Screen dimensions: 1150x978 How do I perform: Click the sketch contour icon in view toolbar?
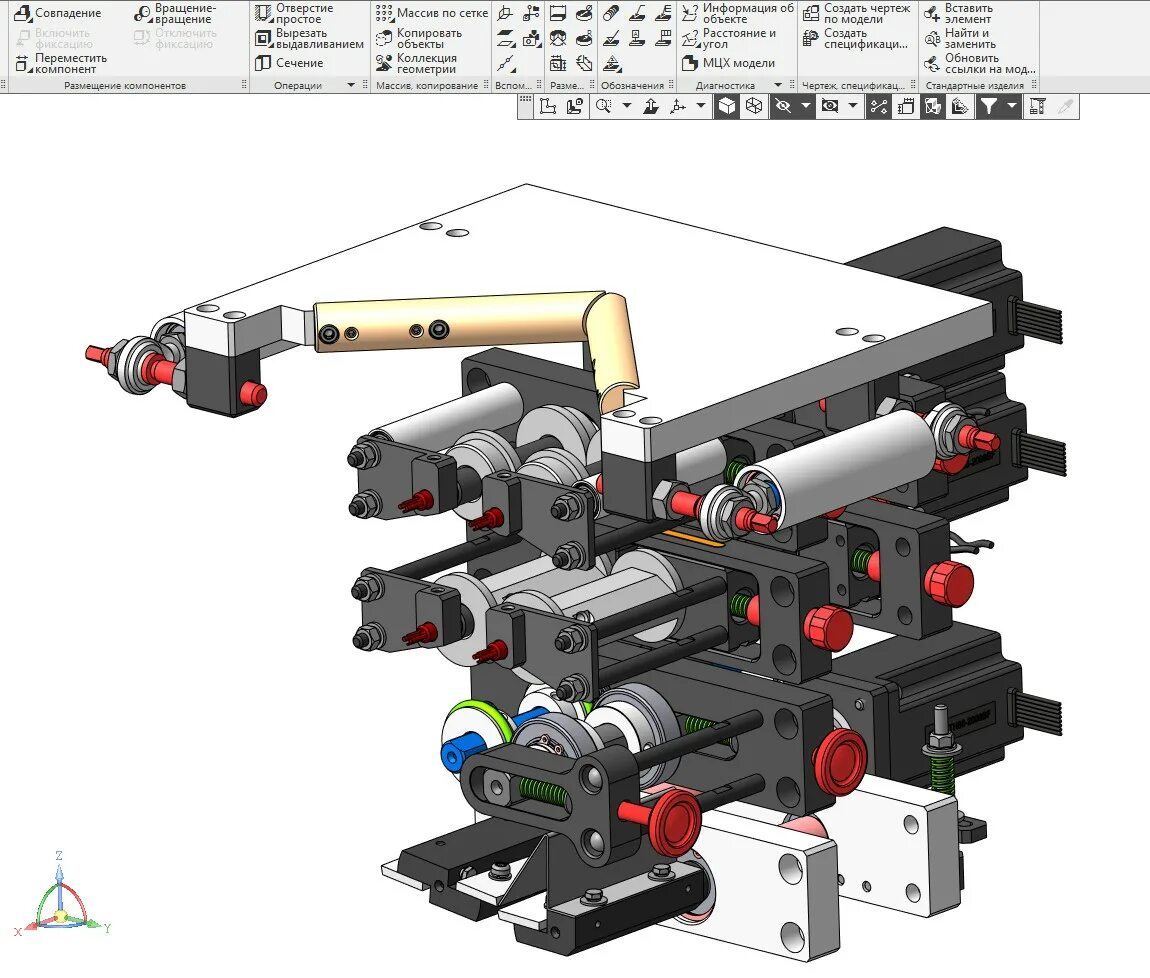(x=548, y=107)
